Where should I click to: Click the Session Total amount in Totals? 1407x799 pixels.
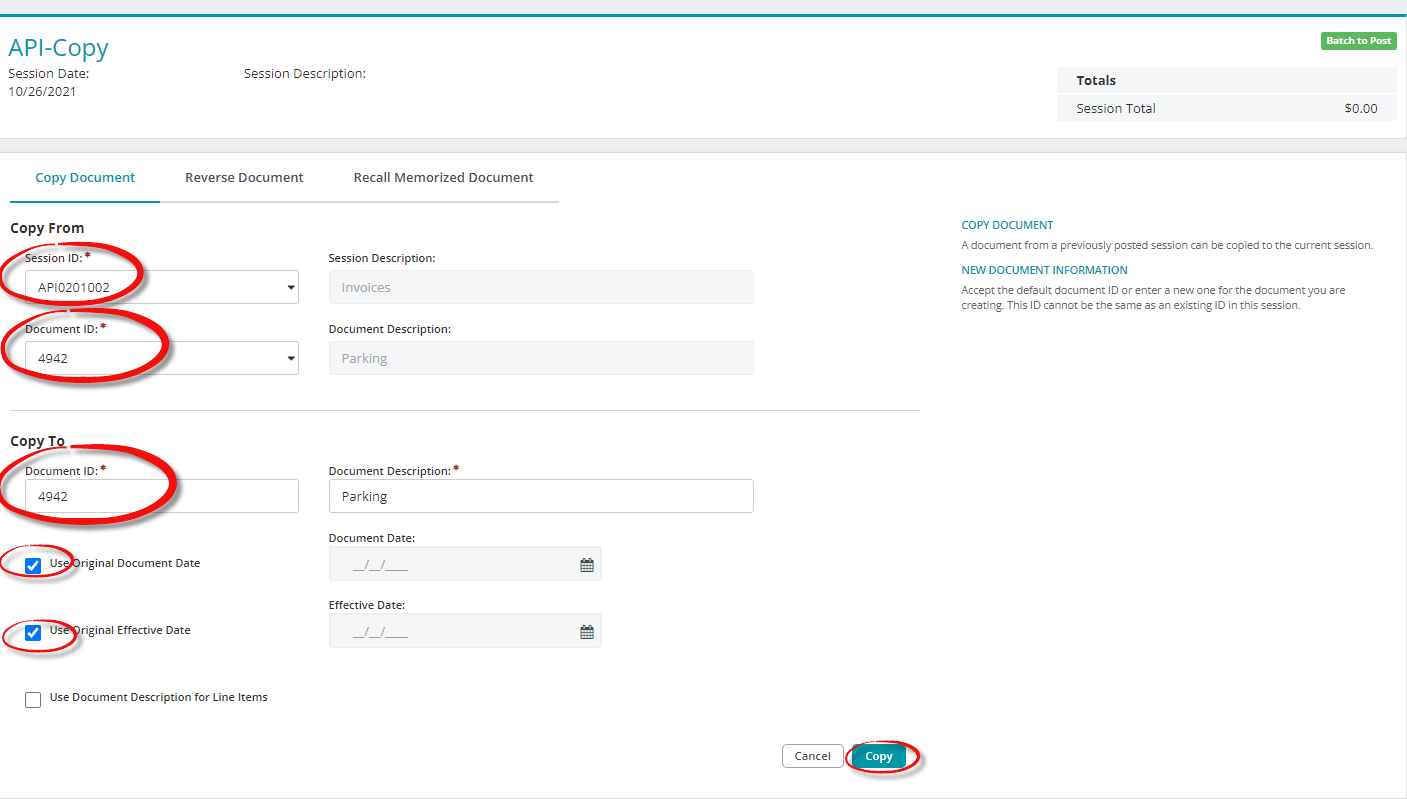click(1360, 108)
